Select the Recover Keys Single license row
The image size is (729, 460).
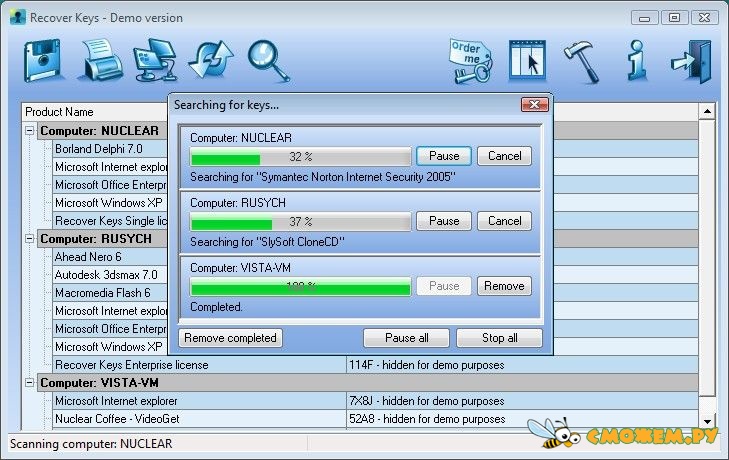(x=110, y=220)
